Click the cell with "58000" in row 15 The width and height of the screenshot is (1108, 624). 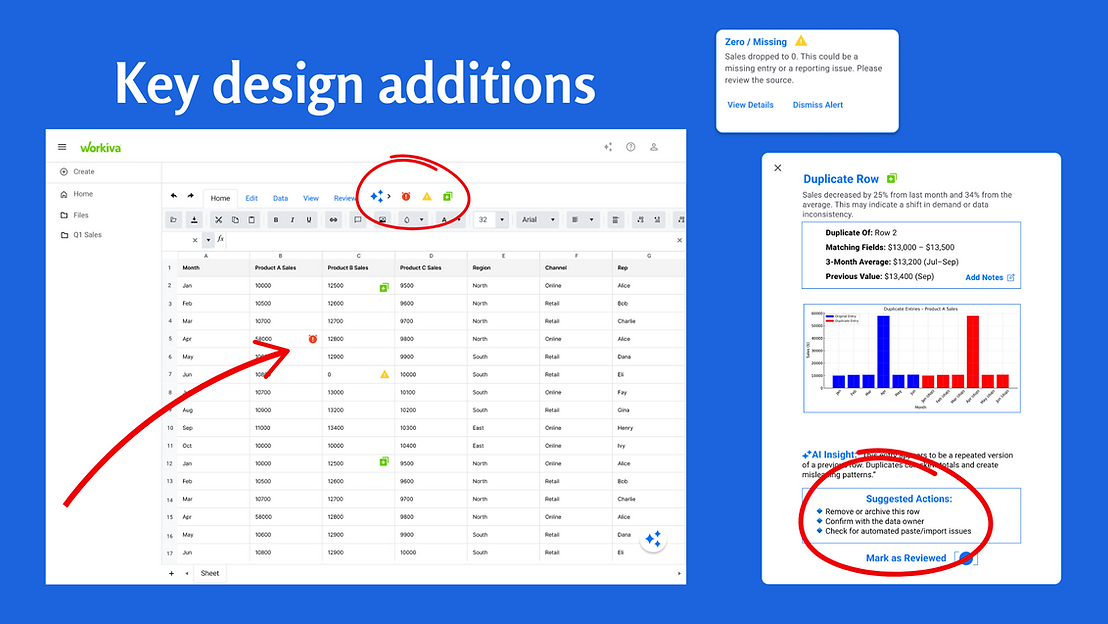coord(285,517)
